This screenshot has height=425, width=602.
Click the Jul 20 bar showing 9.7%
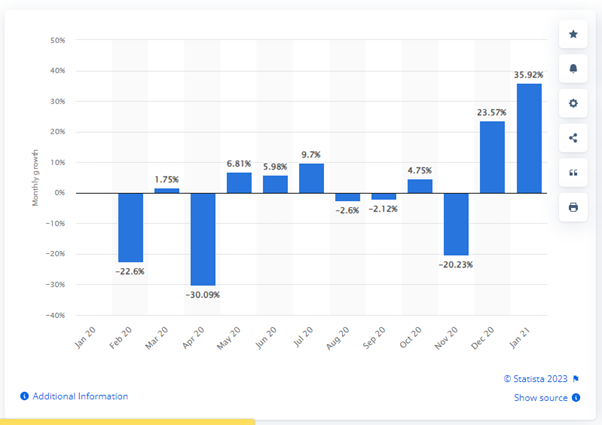tap(311, 178)
